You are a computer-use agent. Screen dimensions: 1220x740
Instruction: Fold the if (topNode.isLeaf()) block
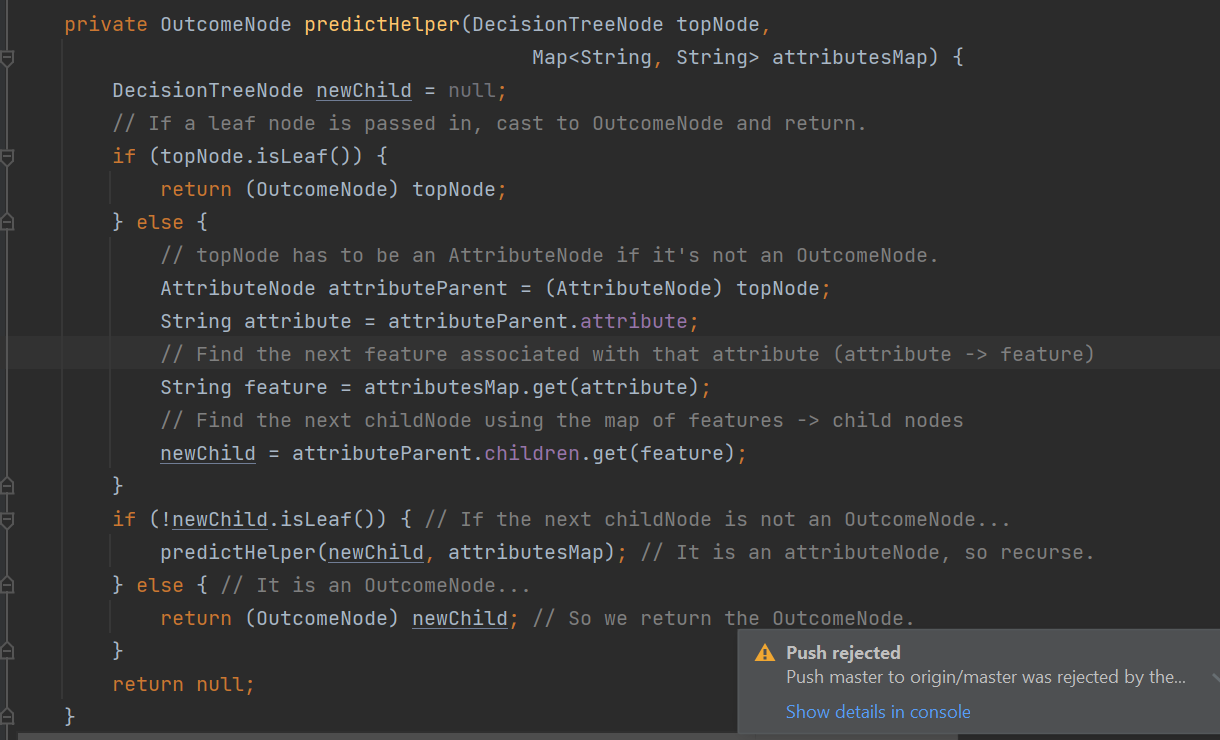[x=8, y=157]
